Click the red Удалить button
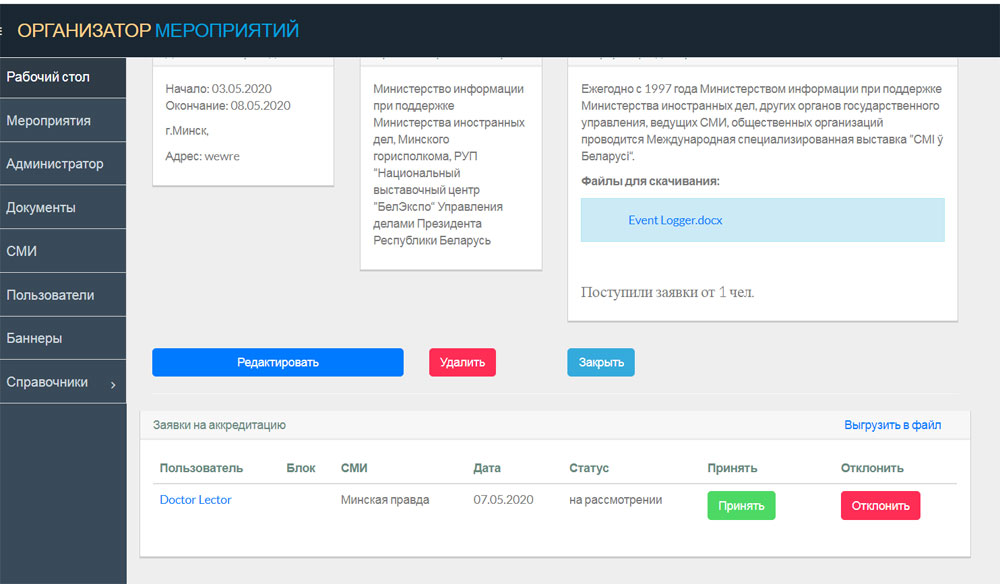The image size is (1000, 584). tap(462, 362)
